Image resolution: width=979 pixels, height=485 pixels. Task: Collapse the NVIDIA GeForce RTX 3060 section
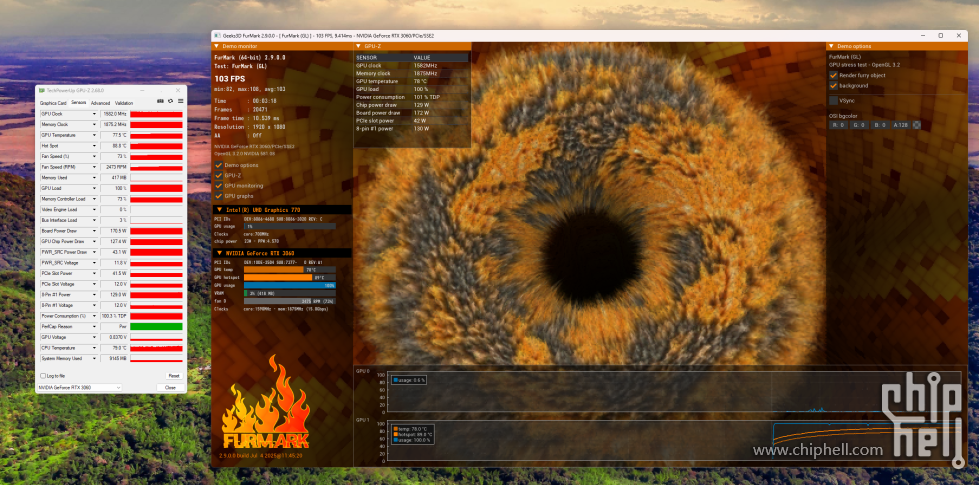point(219,253)
